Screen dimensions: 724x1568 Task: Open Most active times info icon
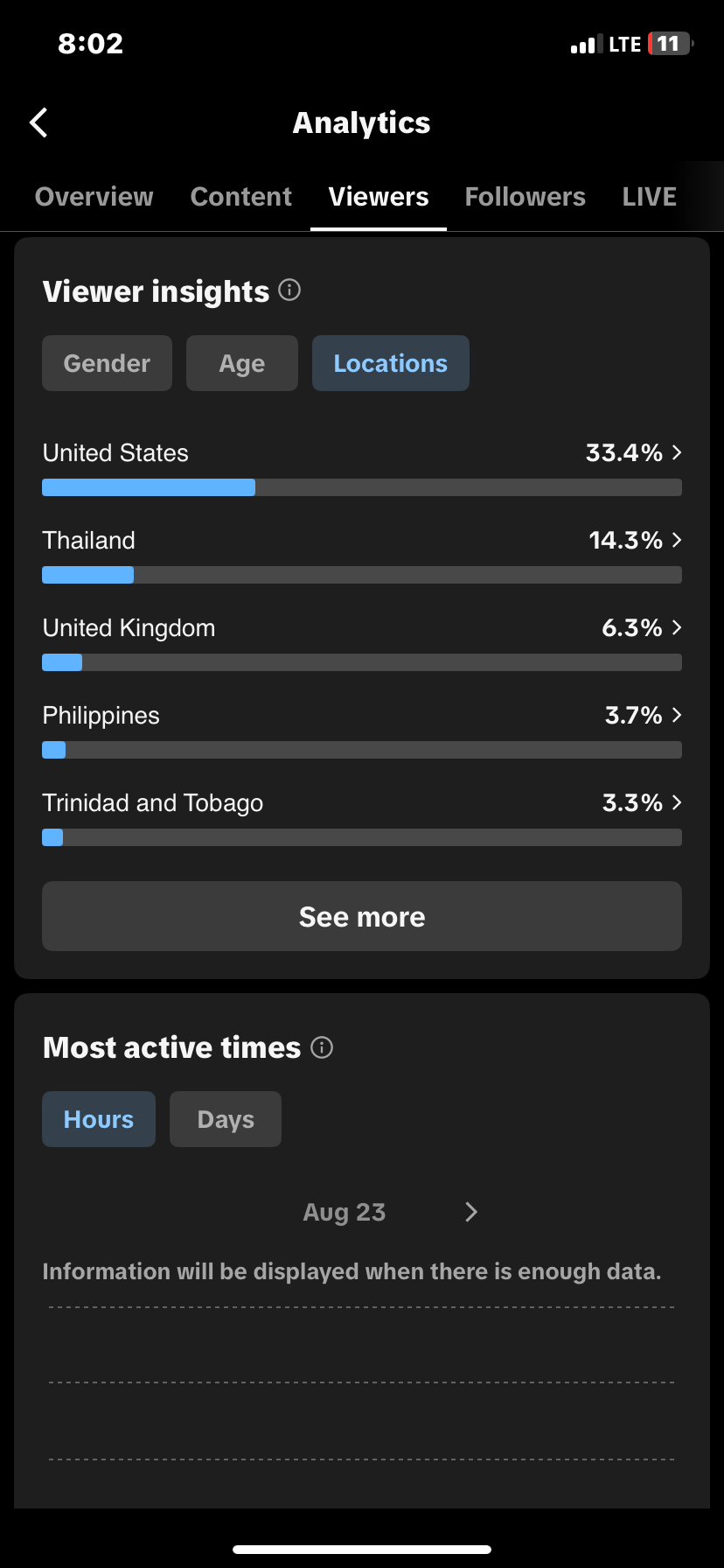[322, 1047]
